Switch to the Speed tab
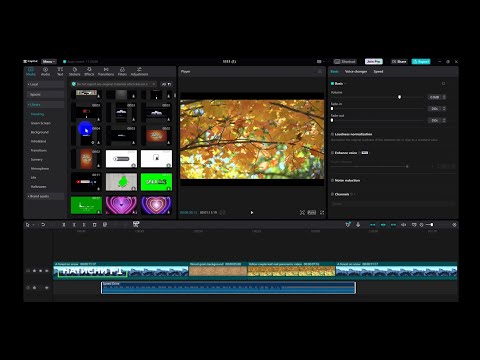The width and height of the screenshot is (480, 360). [x=378, y=72]
